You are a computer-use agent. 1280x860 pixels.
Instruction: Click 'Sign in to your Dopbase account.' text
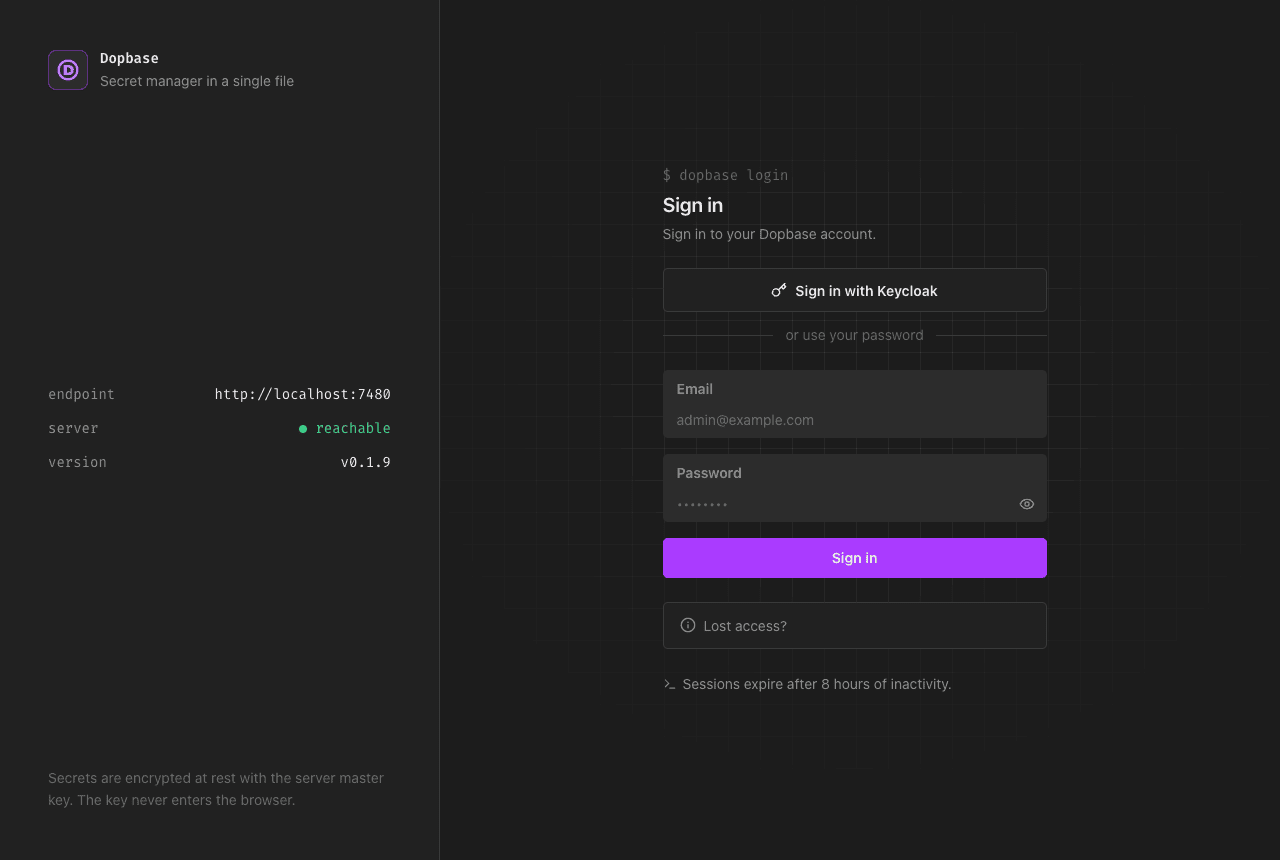tap(769, 234)
